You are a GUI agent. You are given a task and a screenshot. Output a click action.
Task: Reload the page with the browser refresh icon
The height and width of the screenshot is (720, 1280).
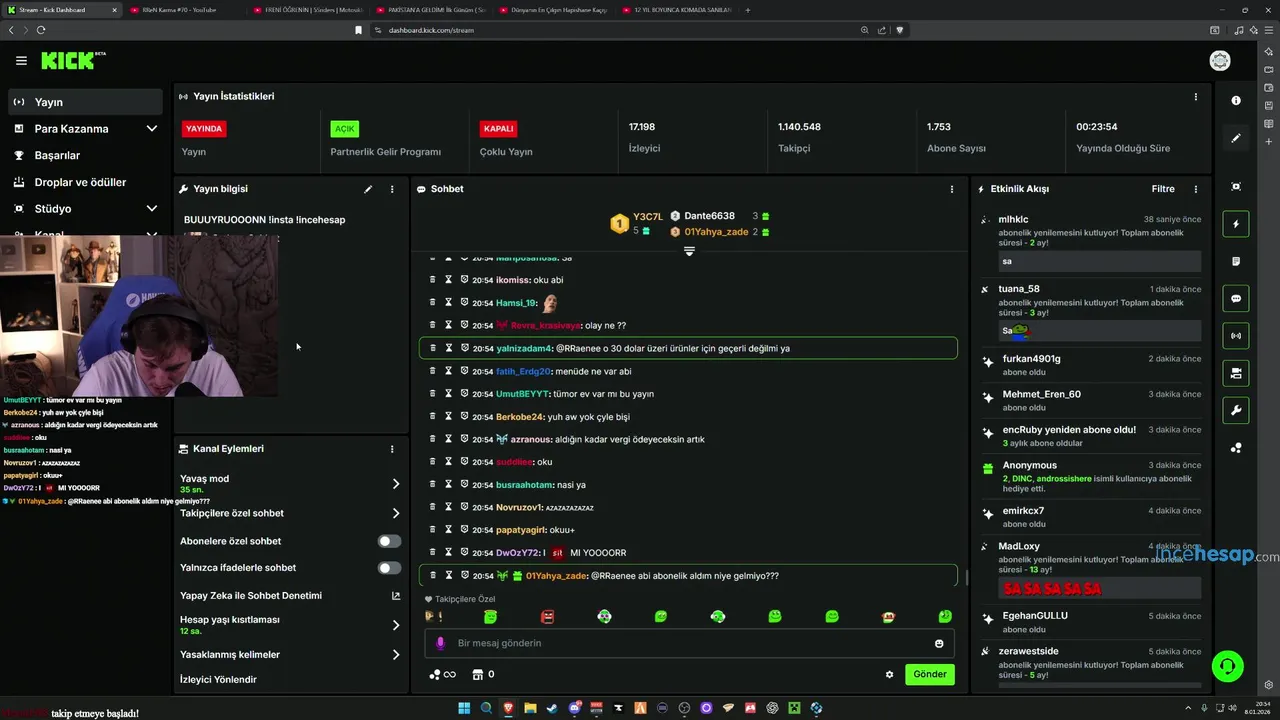(41, 30)
